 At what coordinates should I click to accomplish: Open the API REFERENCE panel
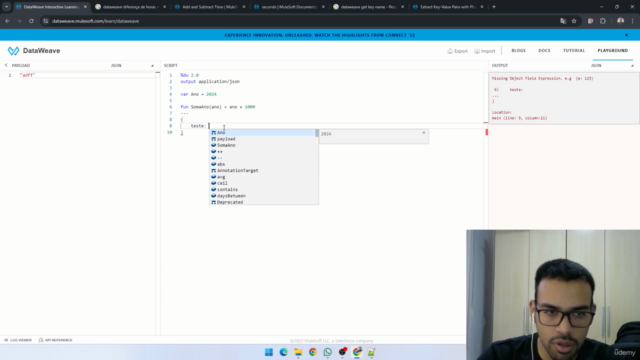click(56, 340)
